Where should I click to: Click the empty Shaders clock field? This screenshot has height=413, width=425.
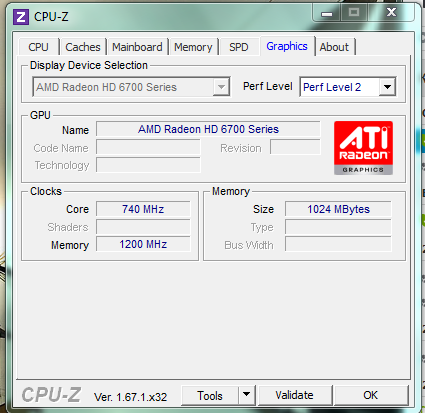click(x=143, y=227)
